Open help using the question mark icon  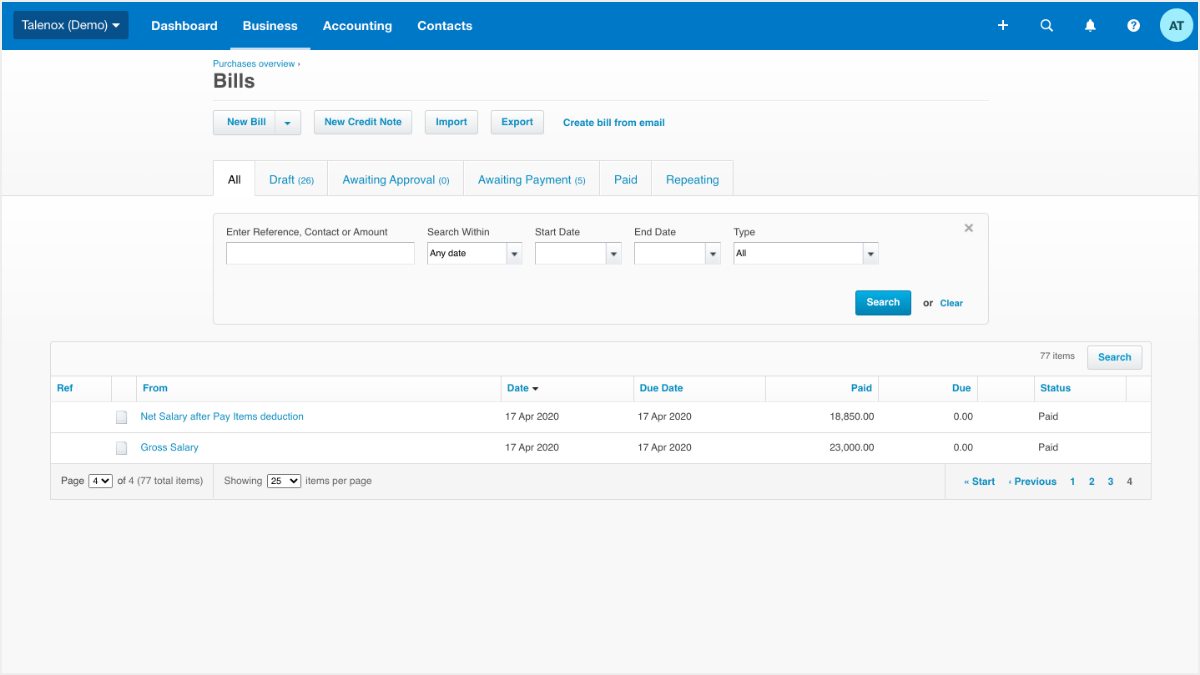[1133, 25]
